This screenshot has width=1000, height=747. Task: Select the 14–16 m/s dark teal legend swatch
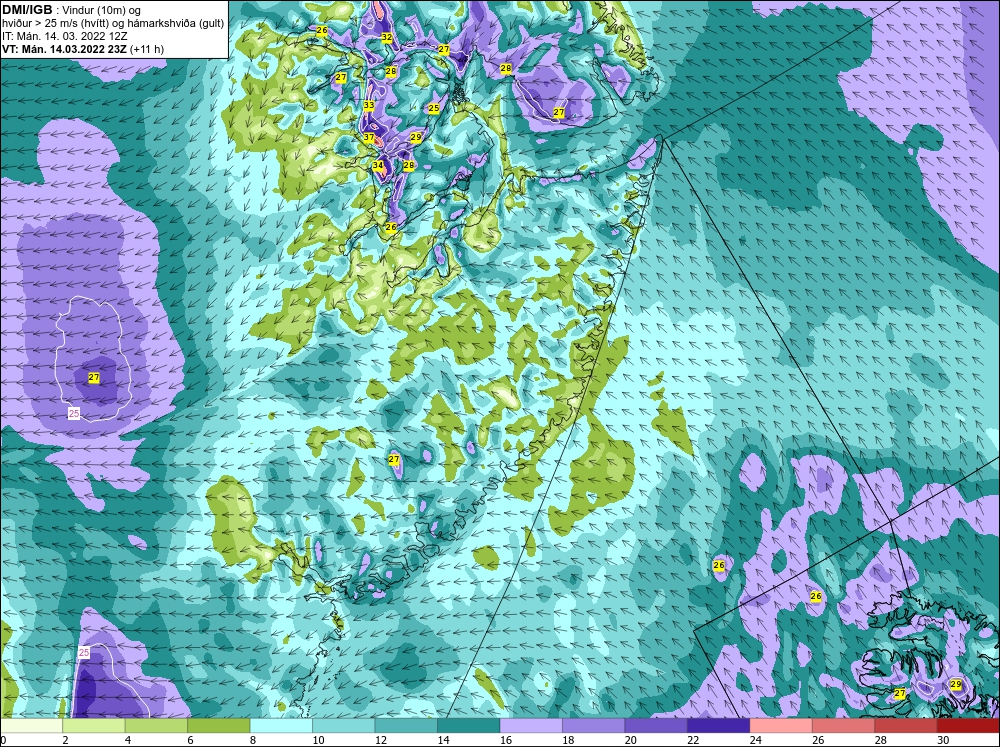coord(469,726)
